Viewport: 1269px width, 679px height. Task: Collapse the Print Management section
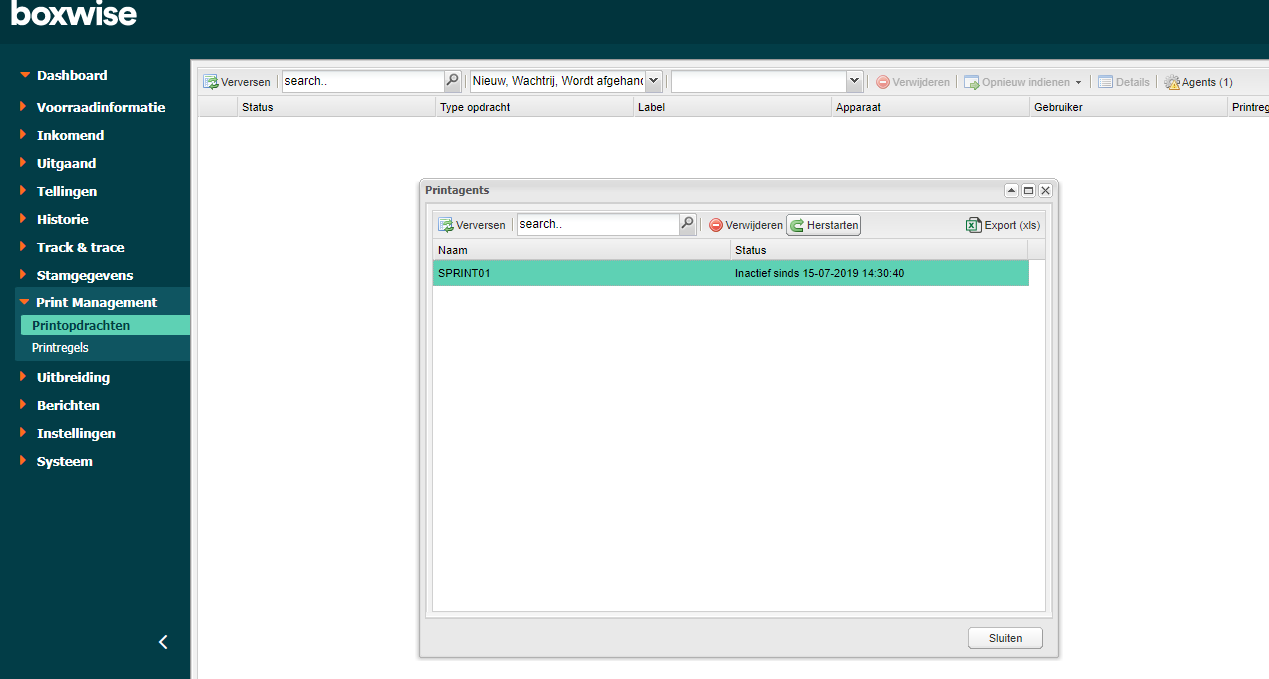96,302
